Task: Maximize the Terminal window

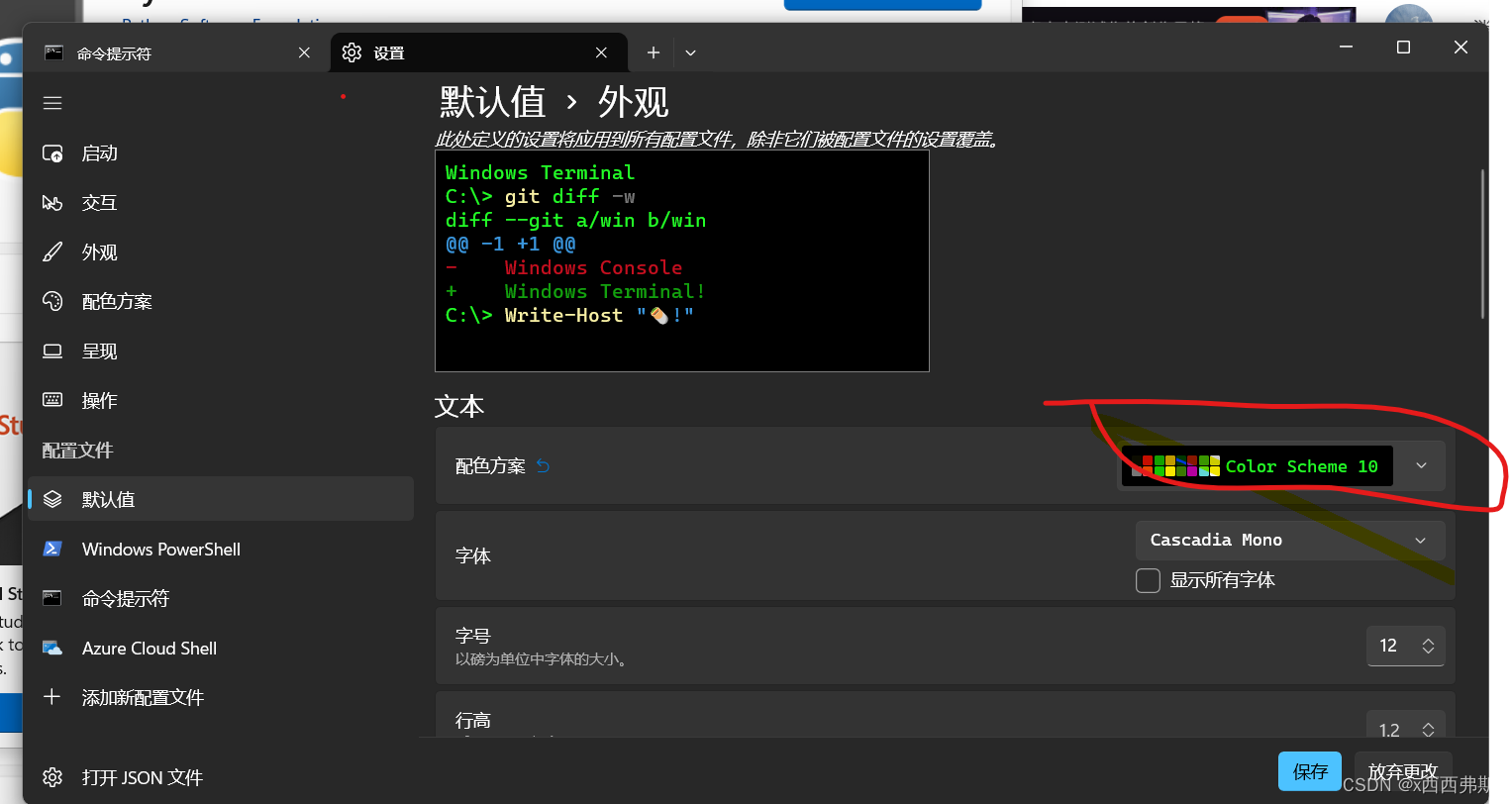Action: pos(1403,48)
